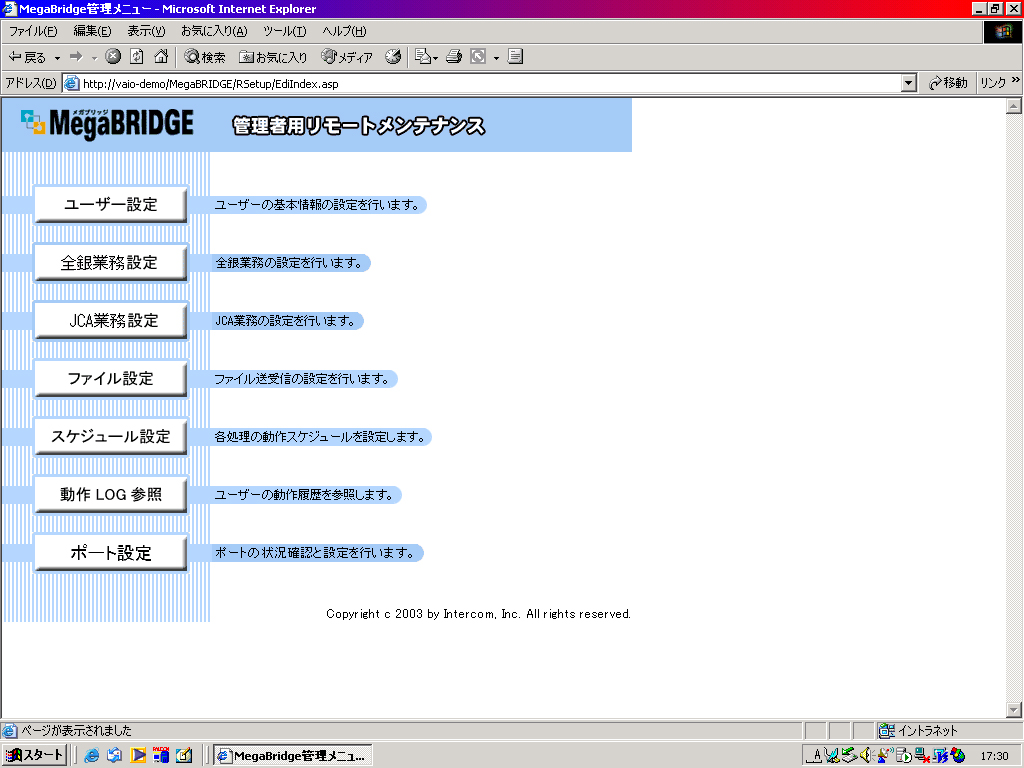
Task: Click '全銀業務の設定を行います。' description
Action: [289, 263]
